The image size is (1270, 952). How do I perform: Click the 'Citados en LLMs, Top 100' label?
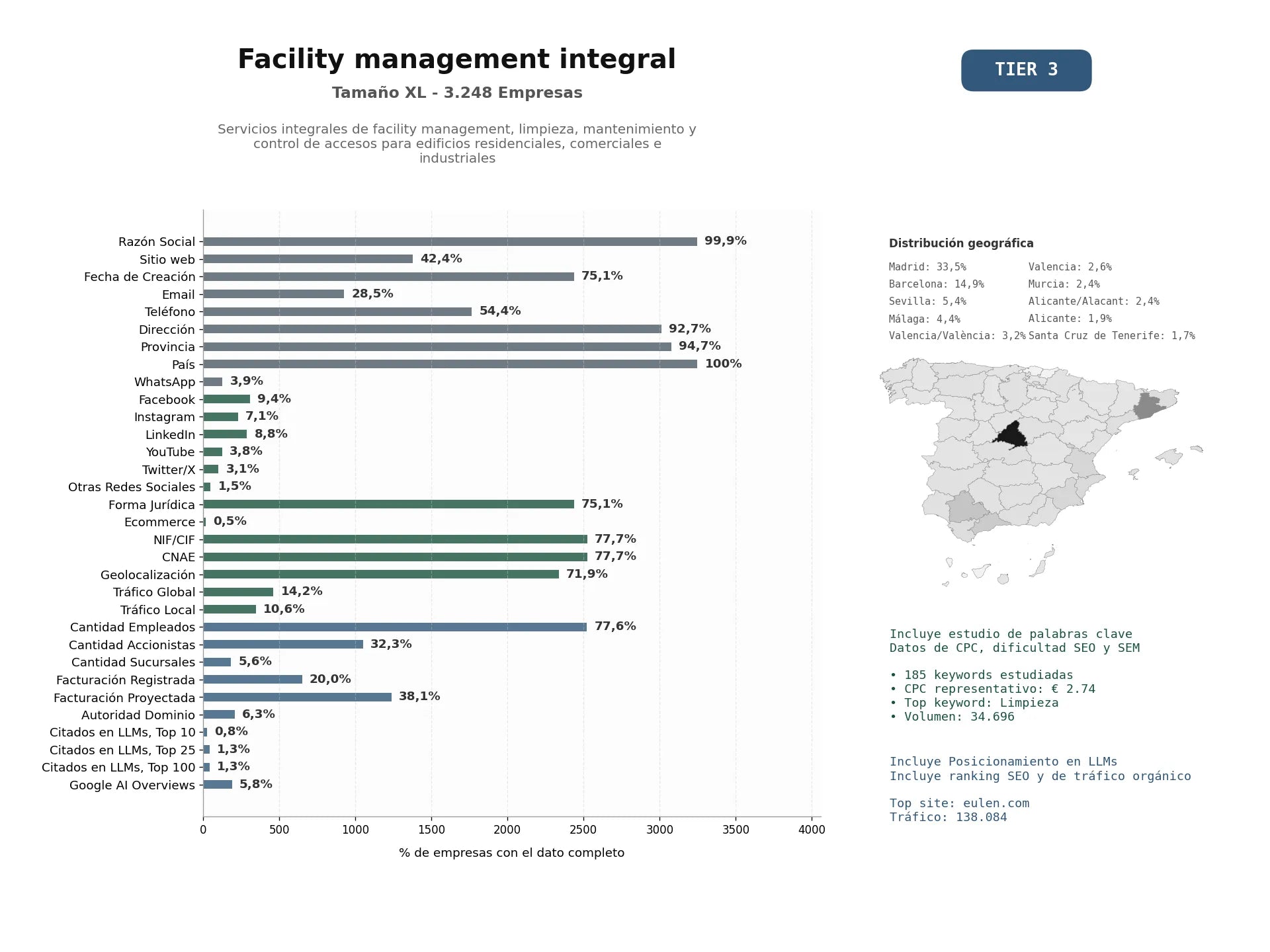click(118, 768)
